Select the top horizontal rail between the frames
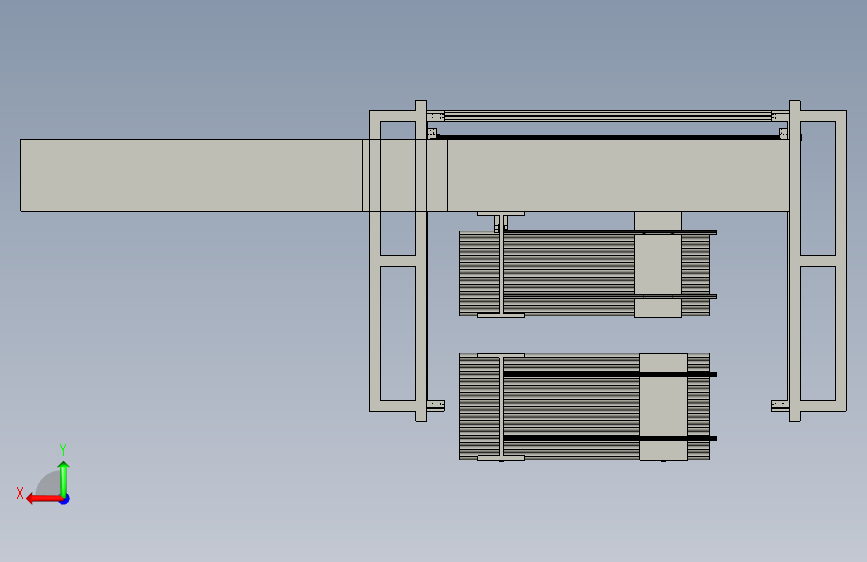 [608, 116]
